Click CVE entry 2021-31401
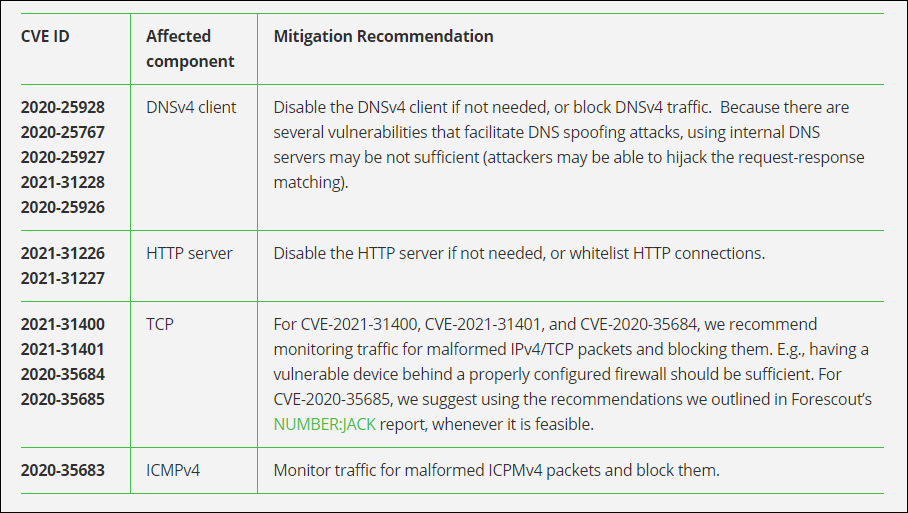Image resolution: width=908 pixels, height=513 pixels. click(63, 349)
